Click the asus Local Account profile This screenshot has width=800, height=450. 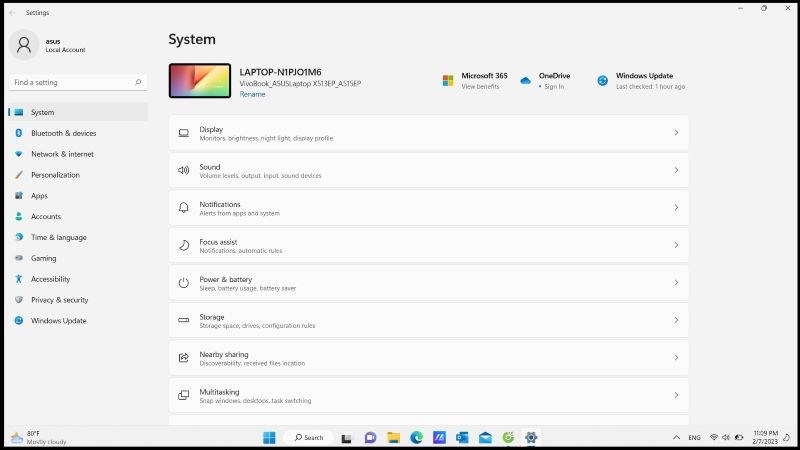pyautogui.click(x=48, y=45)
